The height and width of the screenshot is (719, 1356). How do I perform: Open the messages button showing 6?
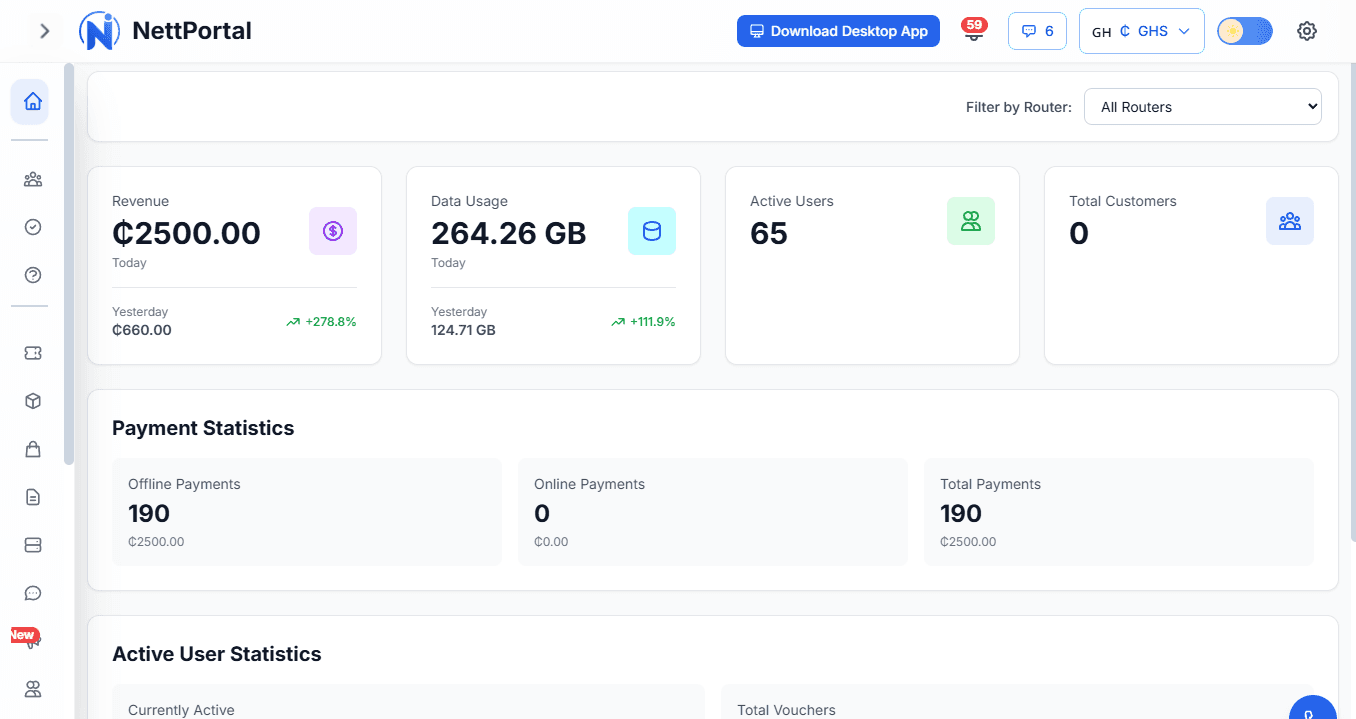coord(1037,31)
